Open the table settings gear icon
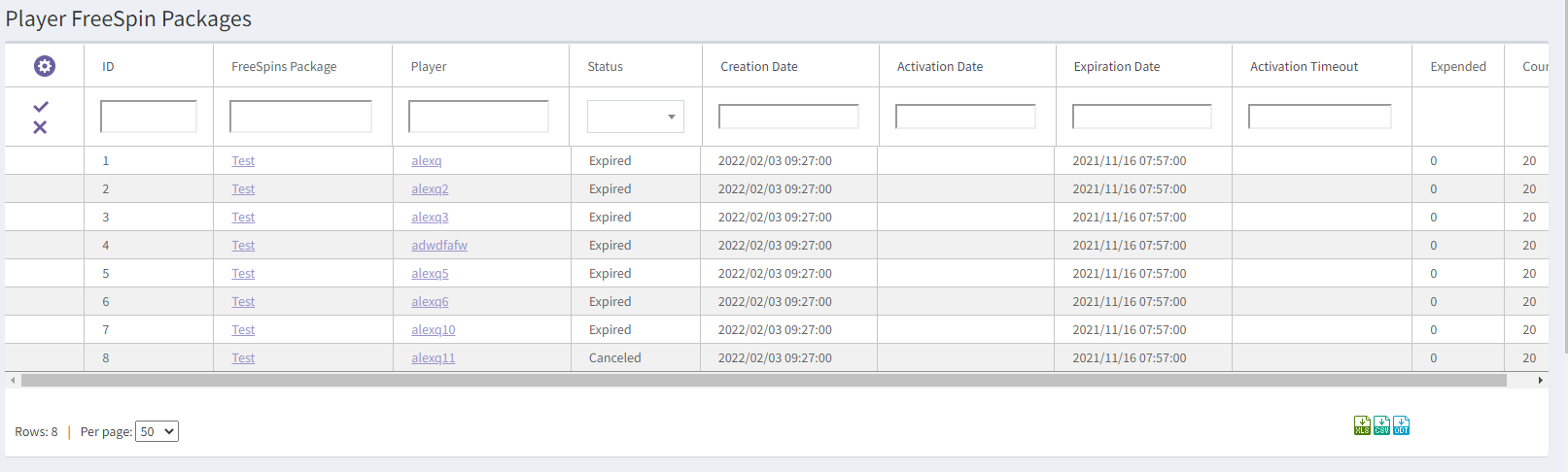Viewport: 1568px width, 472px height. click(45, 66)
